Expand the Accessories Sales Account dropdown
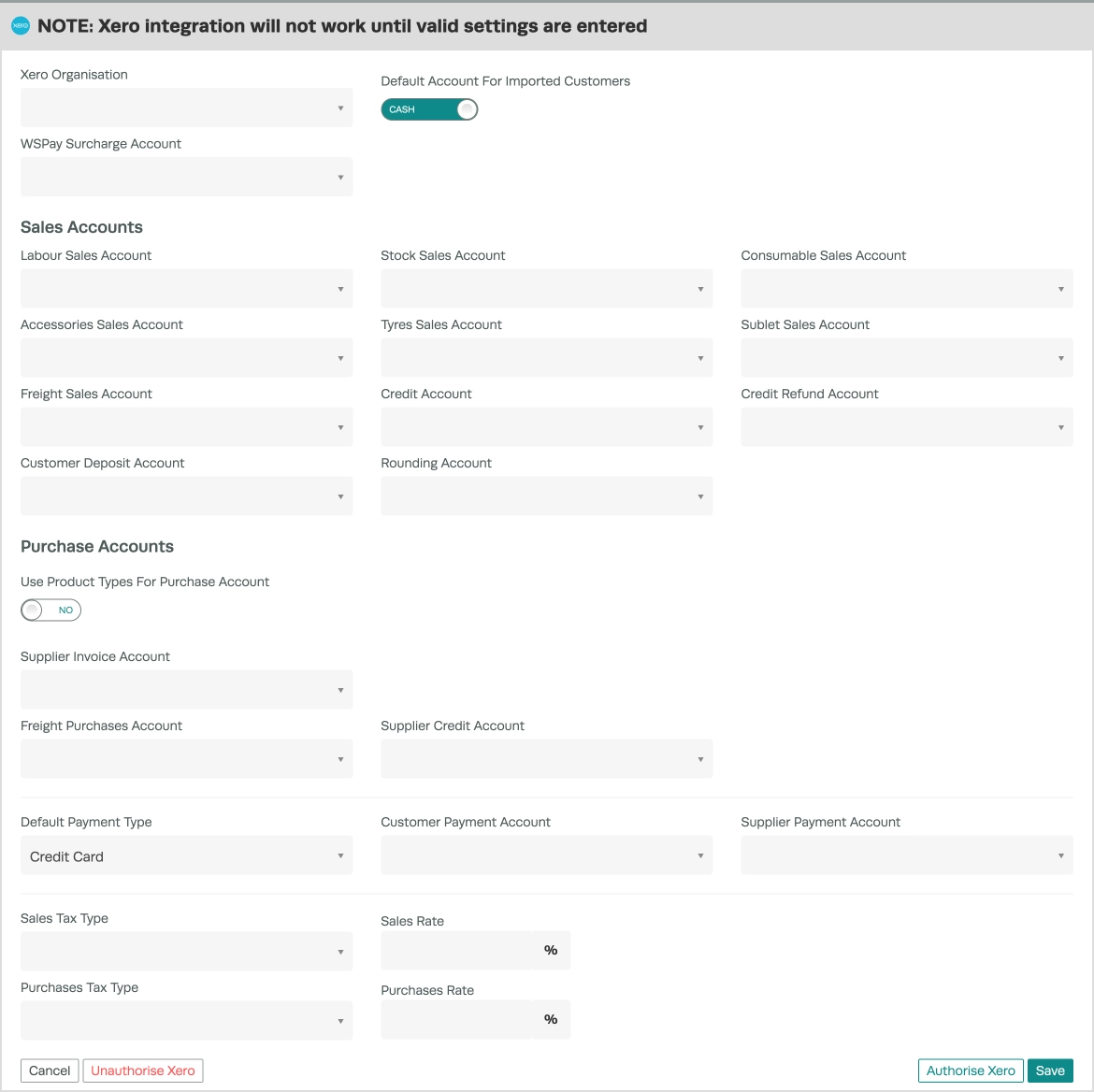 [186, 357]
